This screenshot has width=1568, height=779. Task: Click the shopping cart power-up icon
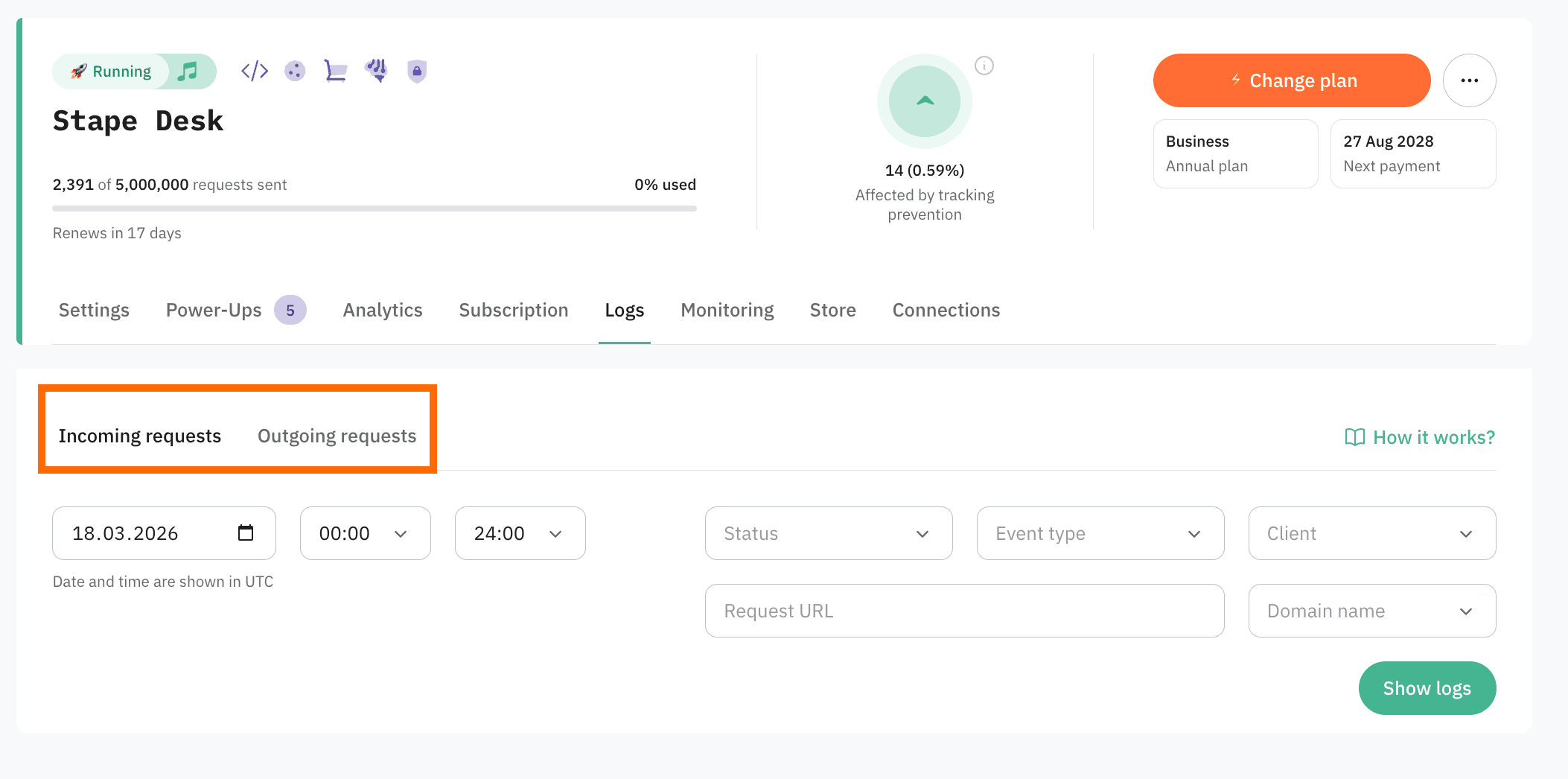[336, 71]
